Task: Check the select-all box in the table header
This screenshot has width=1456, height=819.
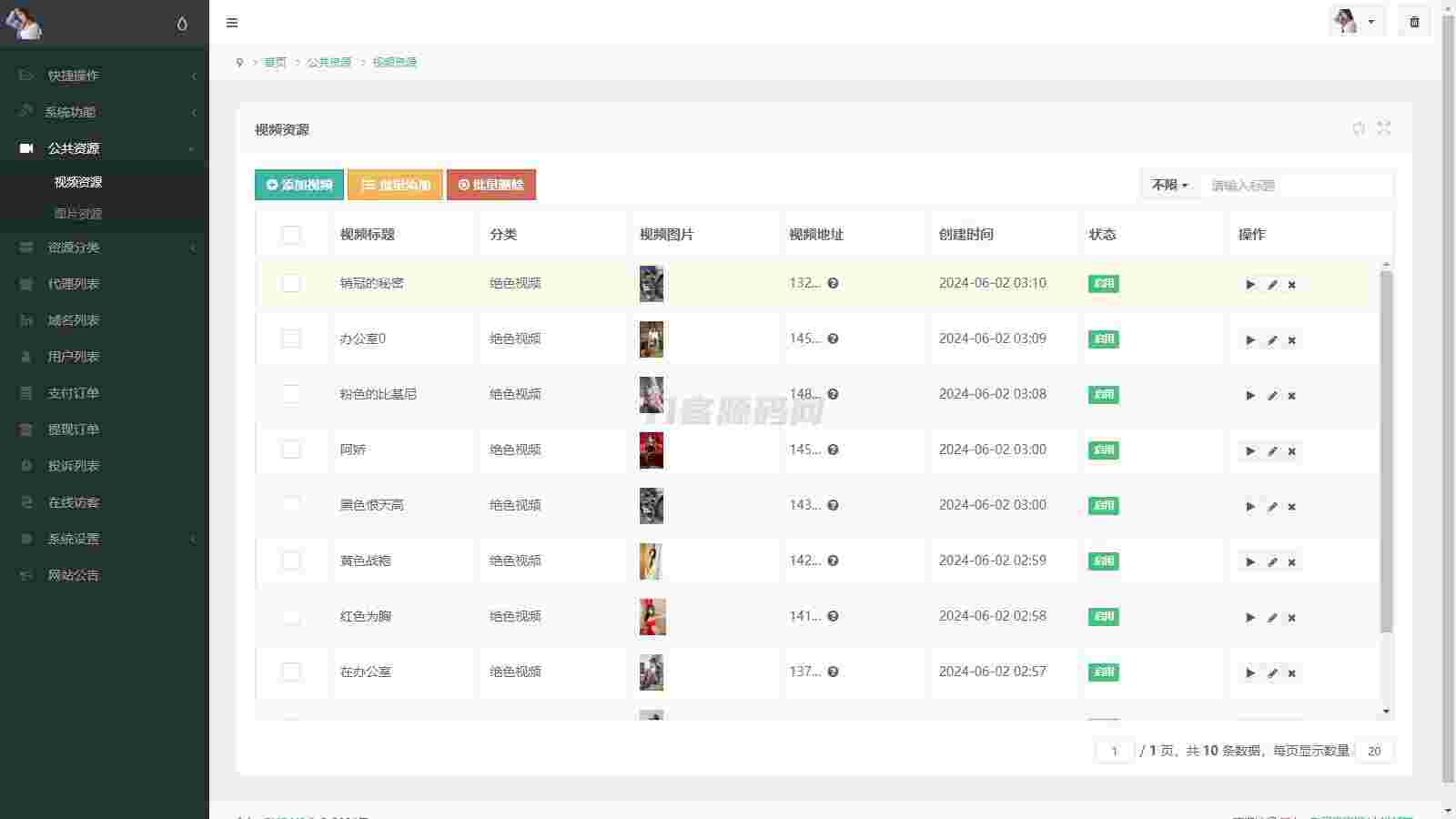Action: tap(291, 235)
